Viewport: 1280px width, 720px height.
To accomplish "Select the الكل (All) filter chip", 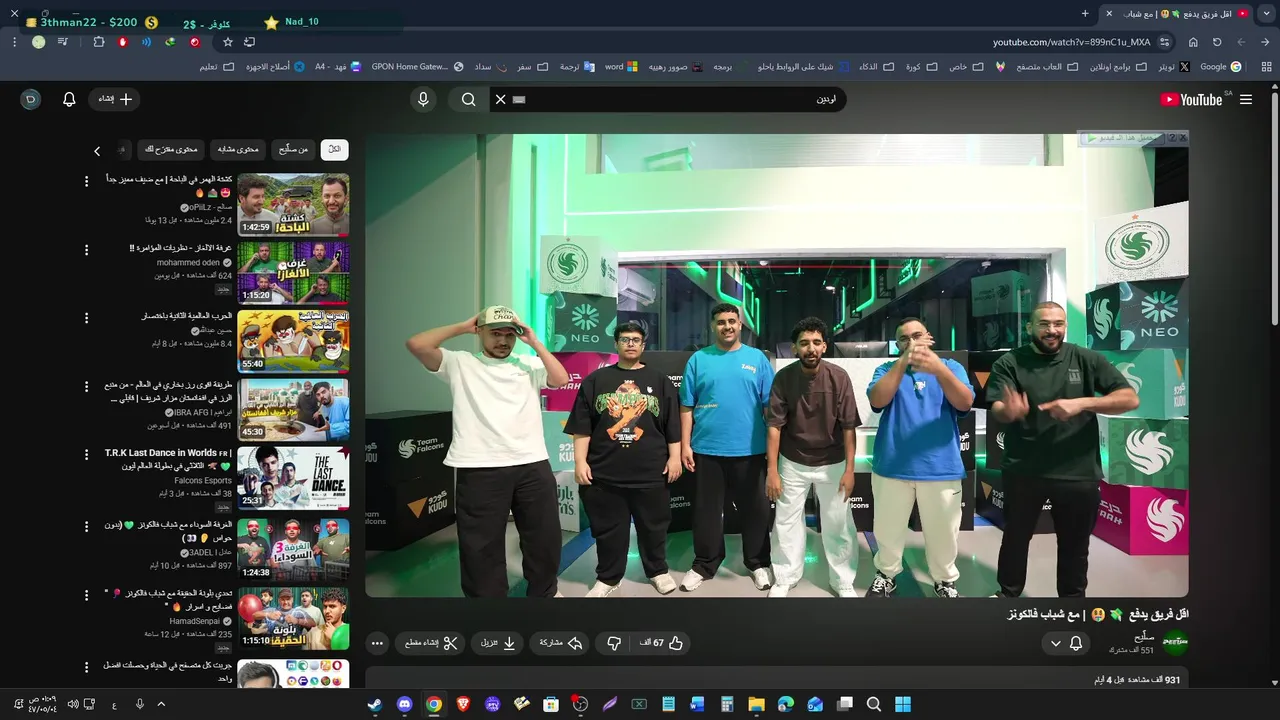I will coord(334,149).
